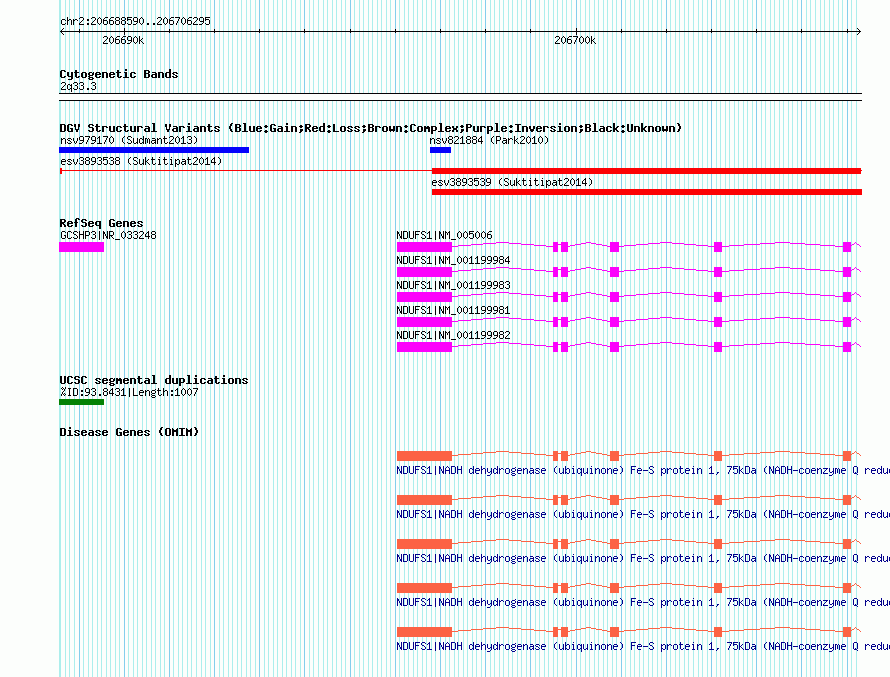The image size is (890, 677).
Task: Select the large magenta exon of NM_001199984
Action: [x=425, y=272]
